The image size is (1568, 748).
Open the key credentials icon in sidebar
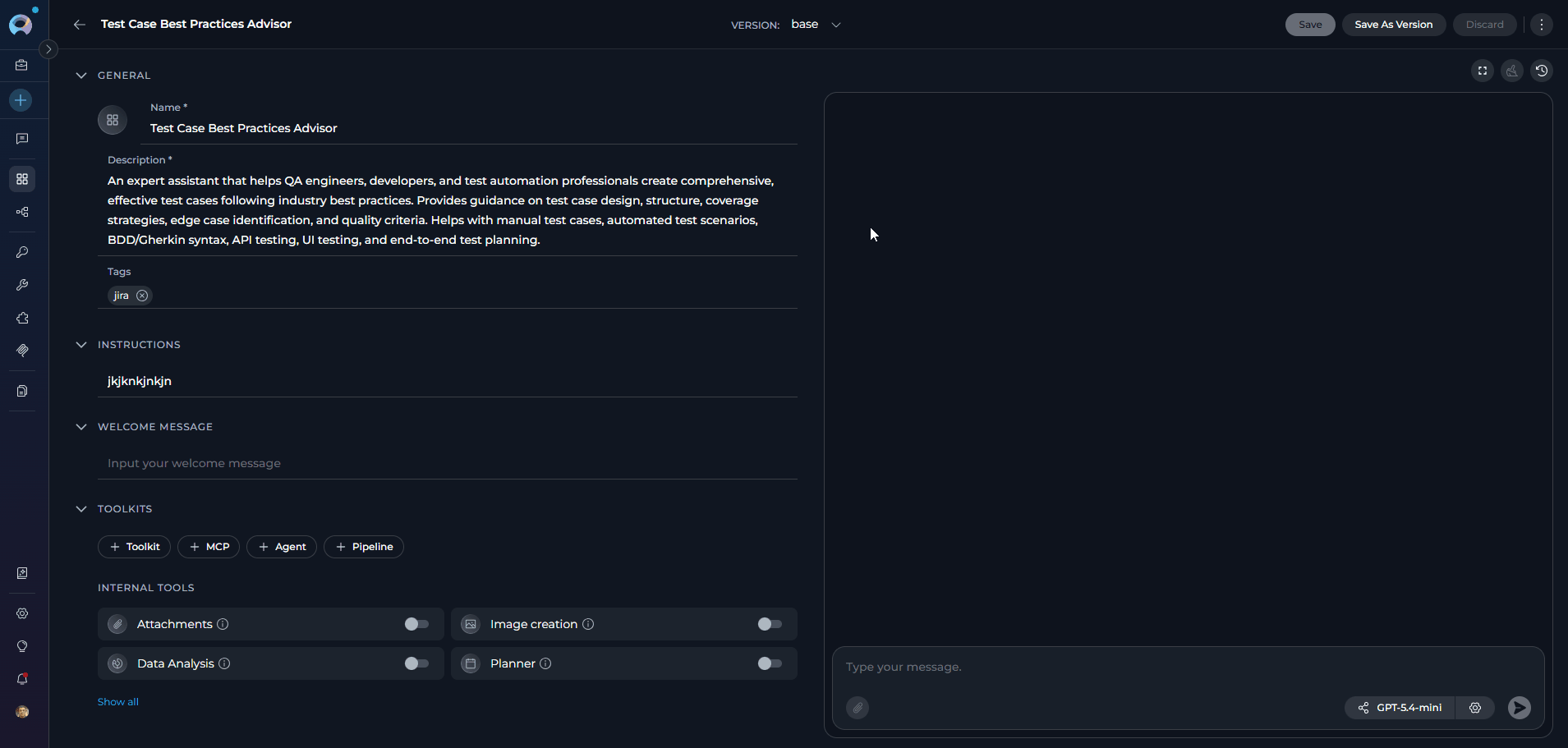(22, 252)
